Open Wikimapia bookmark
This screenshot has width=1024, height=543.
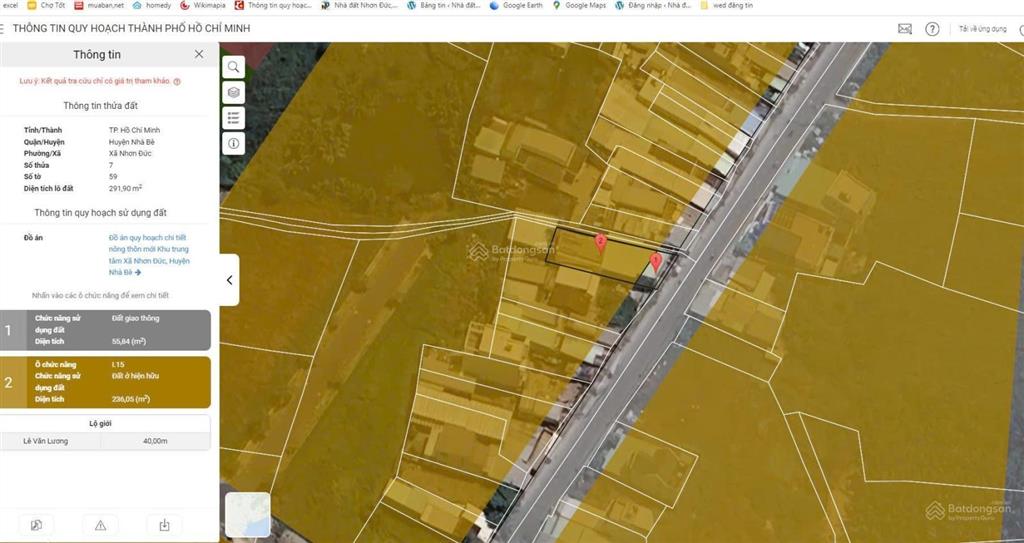202,5
